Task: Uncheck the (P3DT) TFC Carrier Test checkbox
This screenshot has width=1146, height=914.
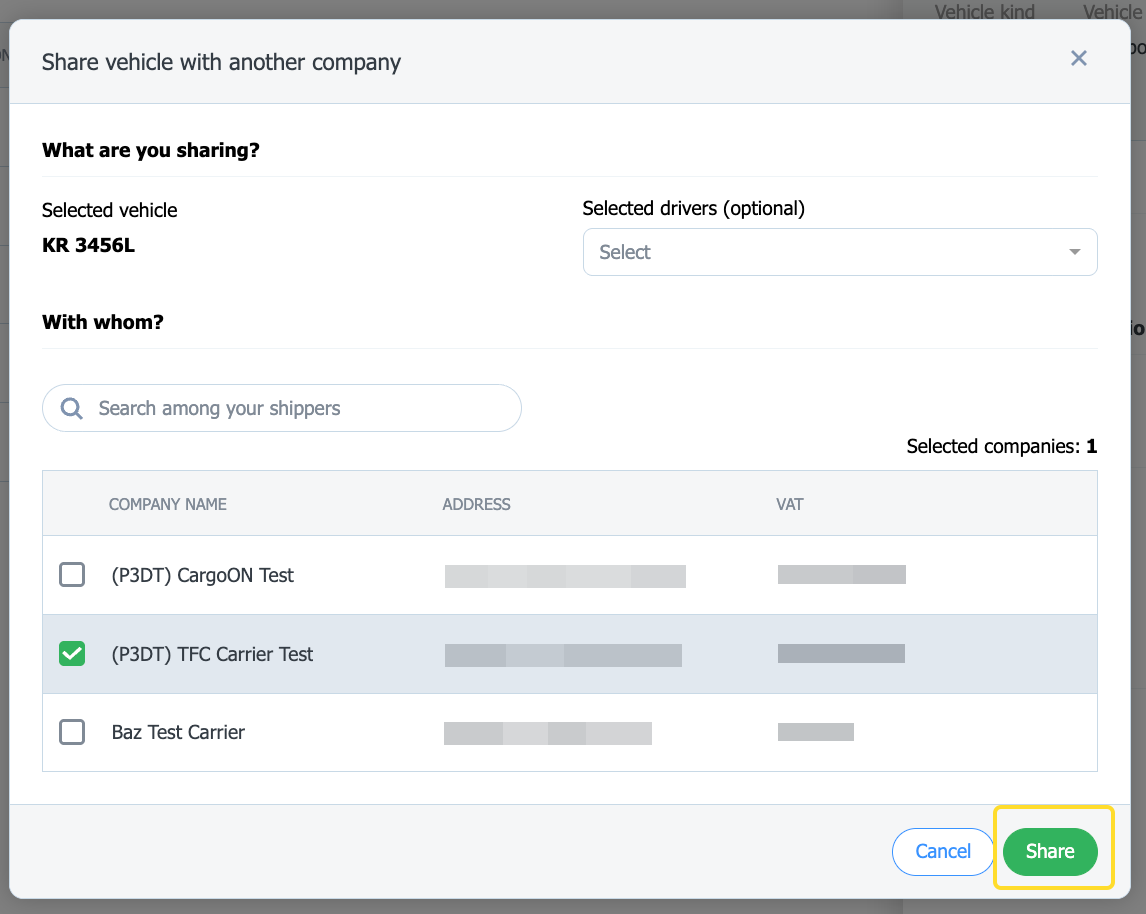Action: pyautogui.click(x=72, y=654)
